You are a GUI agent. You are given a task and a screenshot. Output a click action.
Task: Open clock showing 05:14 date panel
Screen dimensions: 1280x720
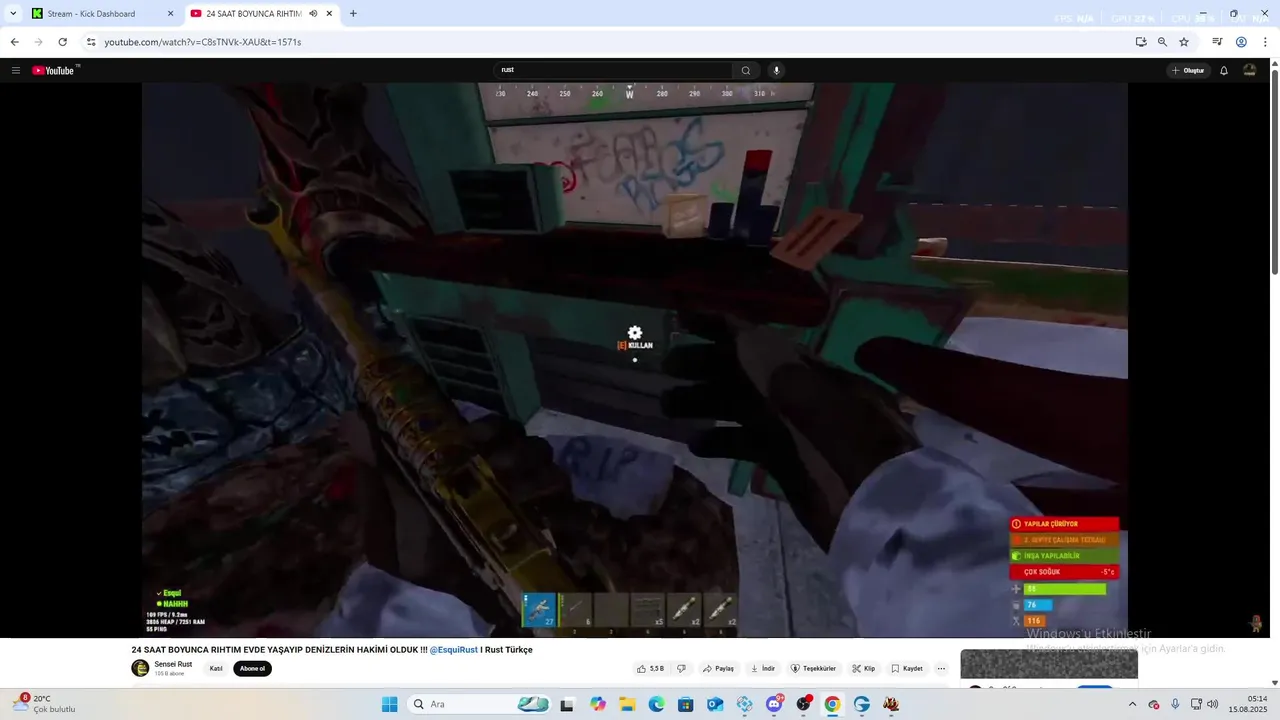pyautogui.click(x=1248, y=704)
